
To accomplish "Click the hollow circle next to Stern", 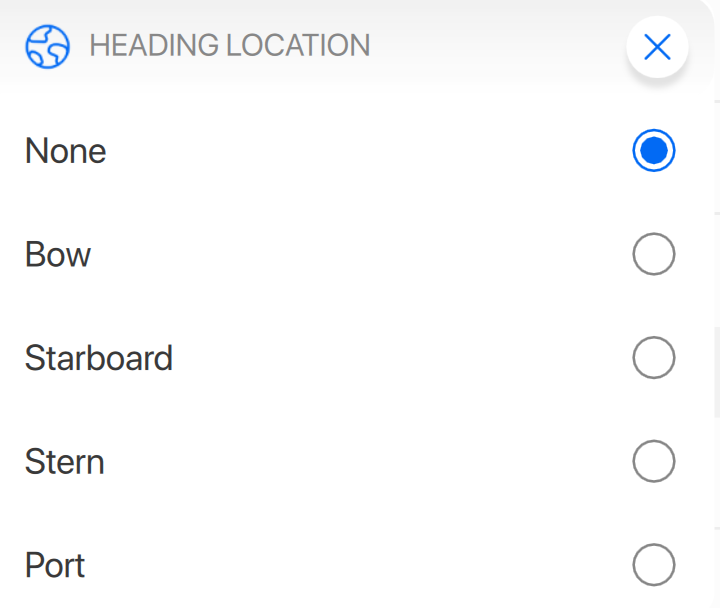I will pos(654,461).
